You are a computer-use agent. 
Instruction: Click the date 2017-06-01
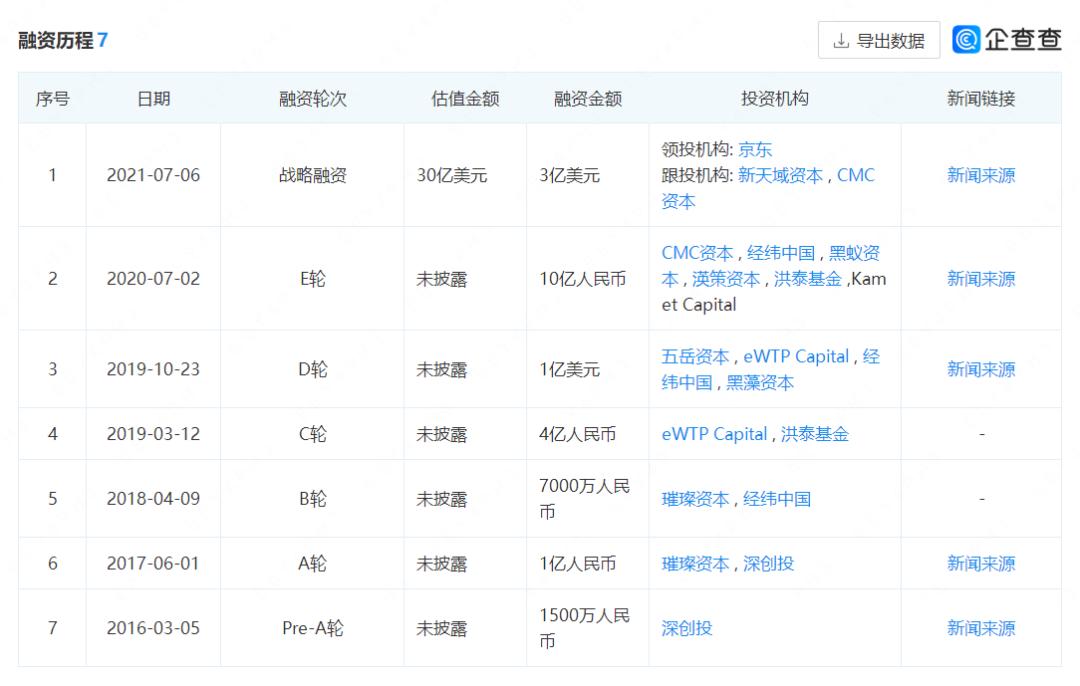click(154, 563)
